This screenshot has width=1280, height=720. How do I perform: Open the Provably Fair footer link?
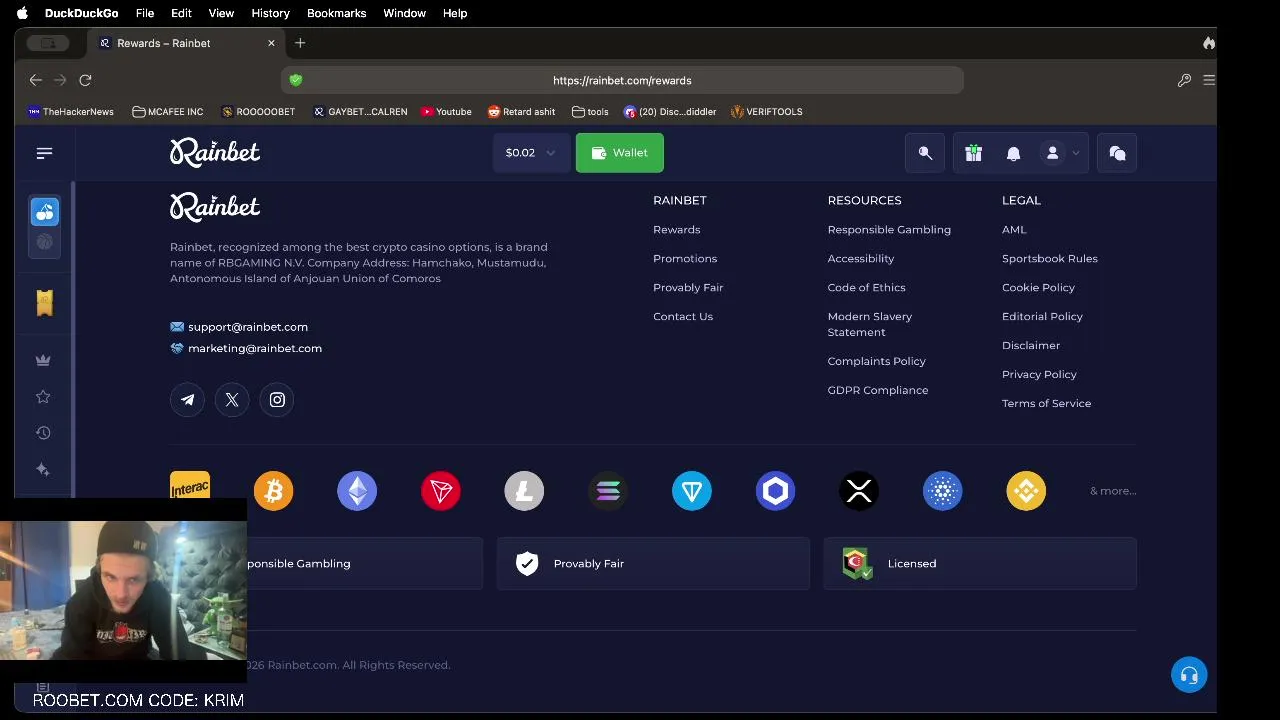point(688,287)
